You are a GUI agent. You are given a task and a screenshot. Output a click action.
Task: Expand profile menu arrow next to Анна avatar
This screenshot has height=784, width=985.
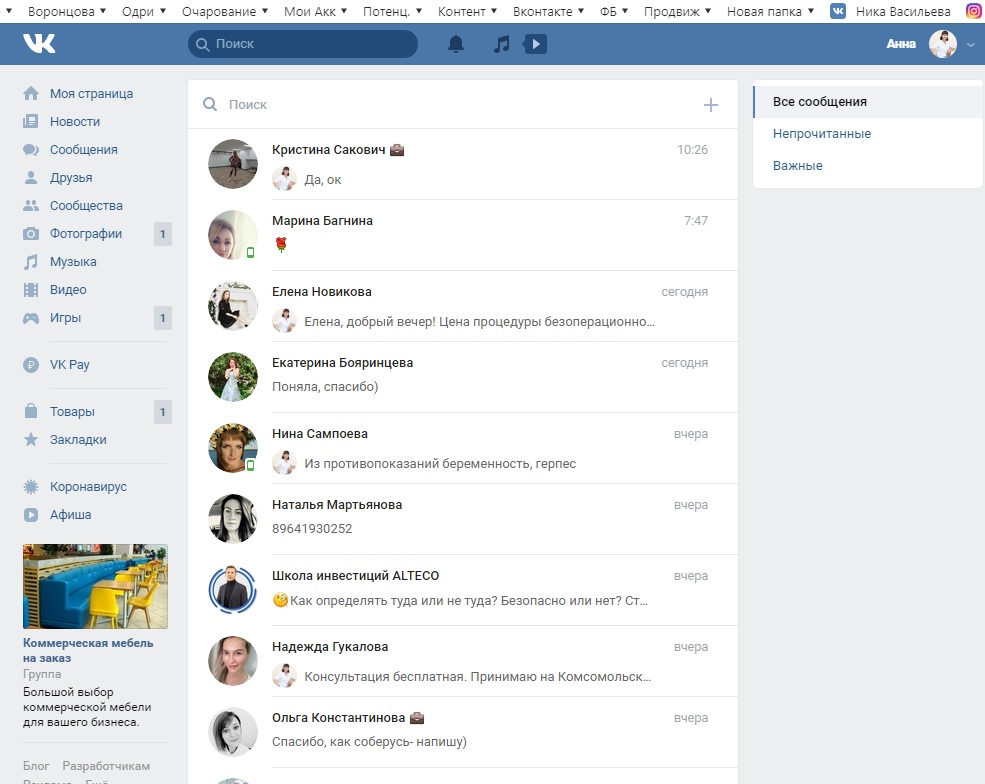click(971, 45)
